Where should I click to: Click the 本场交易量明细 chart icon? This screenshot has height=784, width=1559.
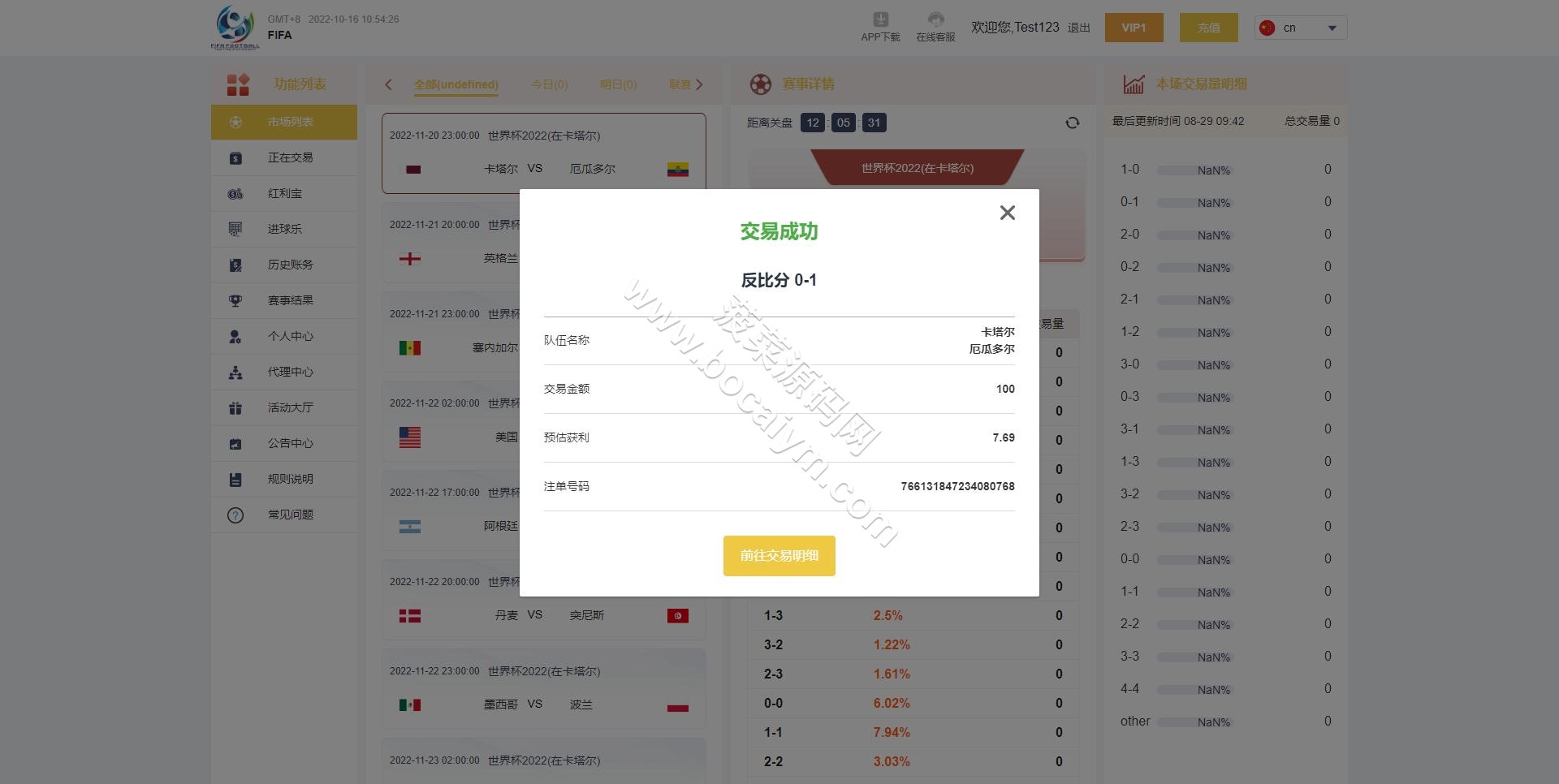pos(1134,84)
